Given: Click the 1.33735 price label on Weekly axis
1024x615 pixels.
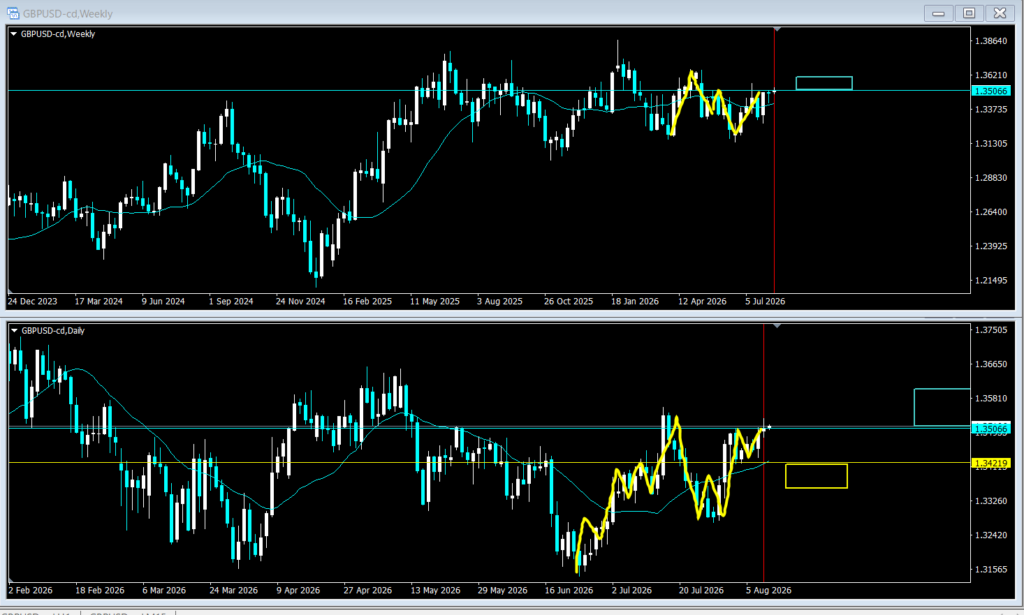Looking at the screenshot, I should pos(991,109).
